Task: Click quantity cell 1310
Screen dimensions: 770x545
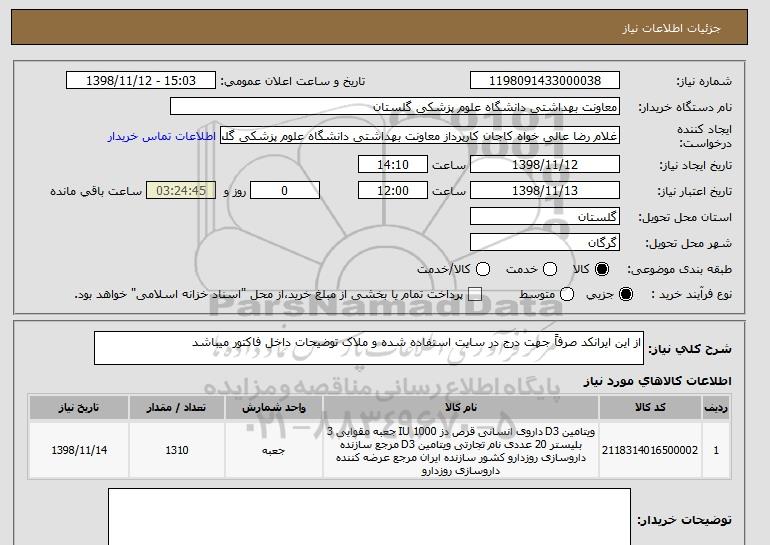Action: pos(177,450)
